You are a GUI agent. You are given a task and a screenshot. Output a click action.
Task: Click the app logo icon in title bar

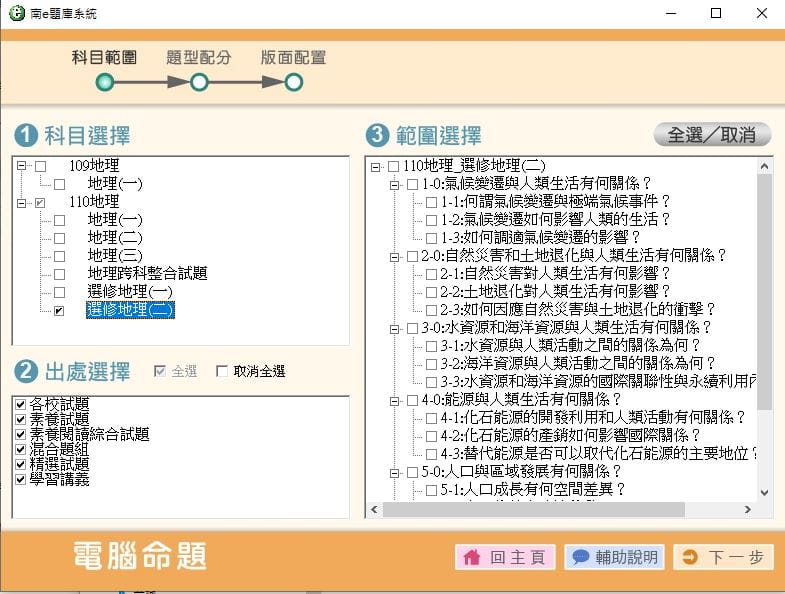click(17, 13)
